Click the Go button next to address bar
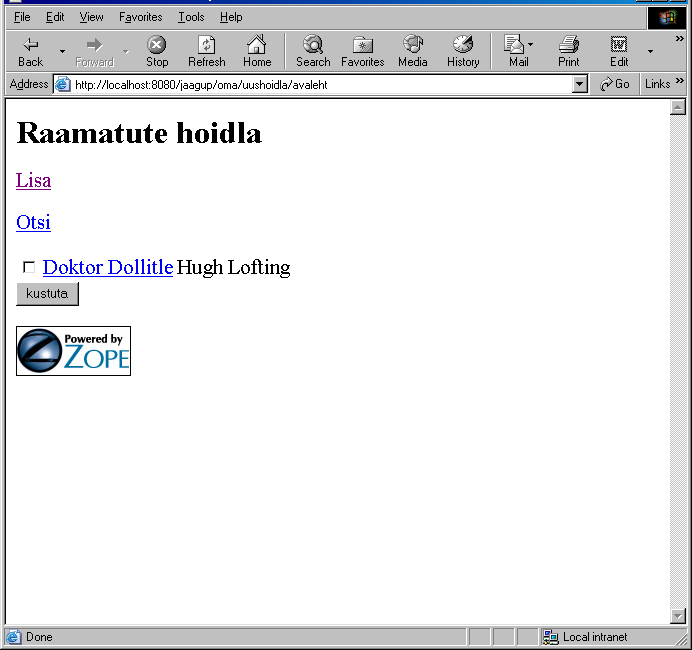Image resolution: width=692 pixels, height=650 pixels. [x=615, y=84]
